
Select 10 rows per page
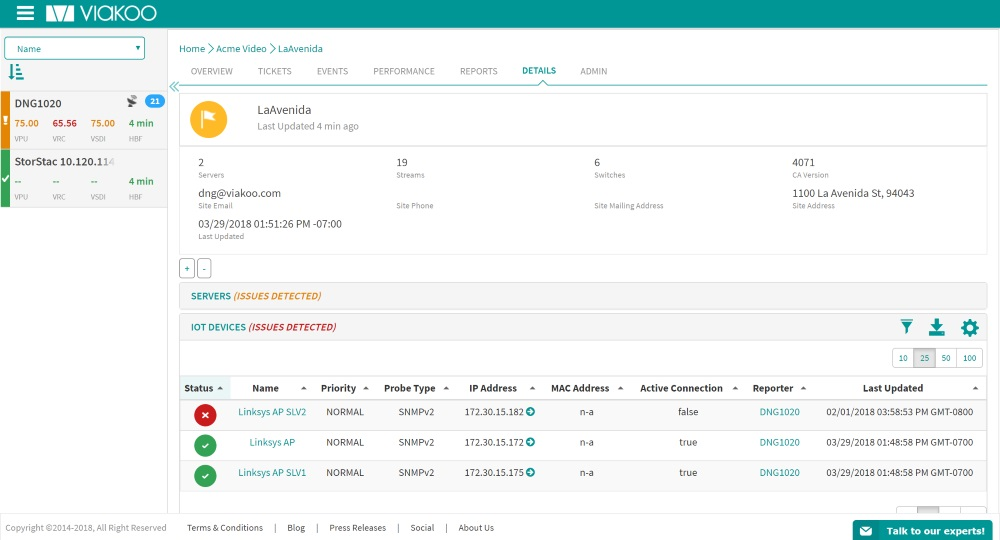pyautogui.click(x=903, y=358)
